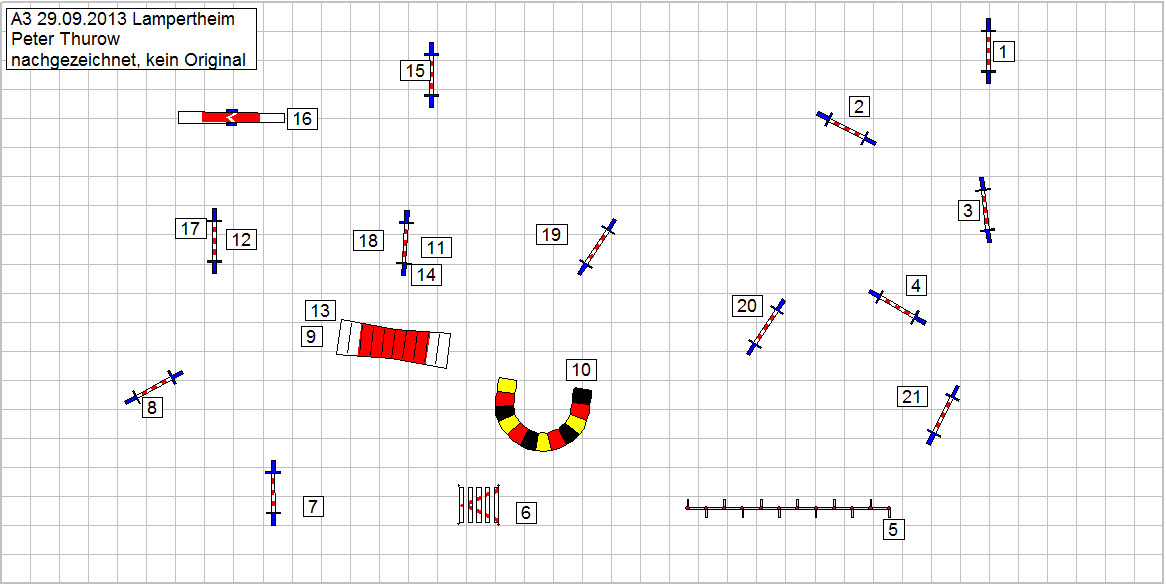Select the seesaw obstacle beside label 16
The image size is (1166, 586).
(231, 117)
